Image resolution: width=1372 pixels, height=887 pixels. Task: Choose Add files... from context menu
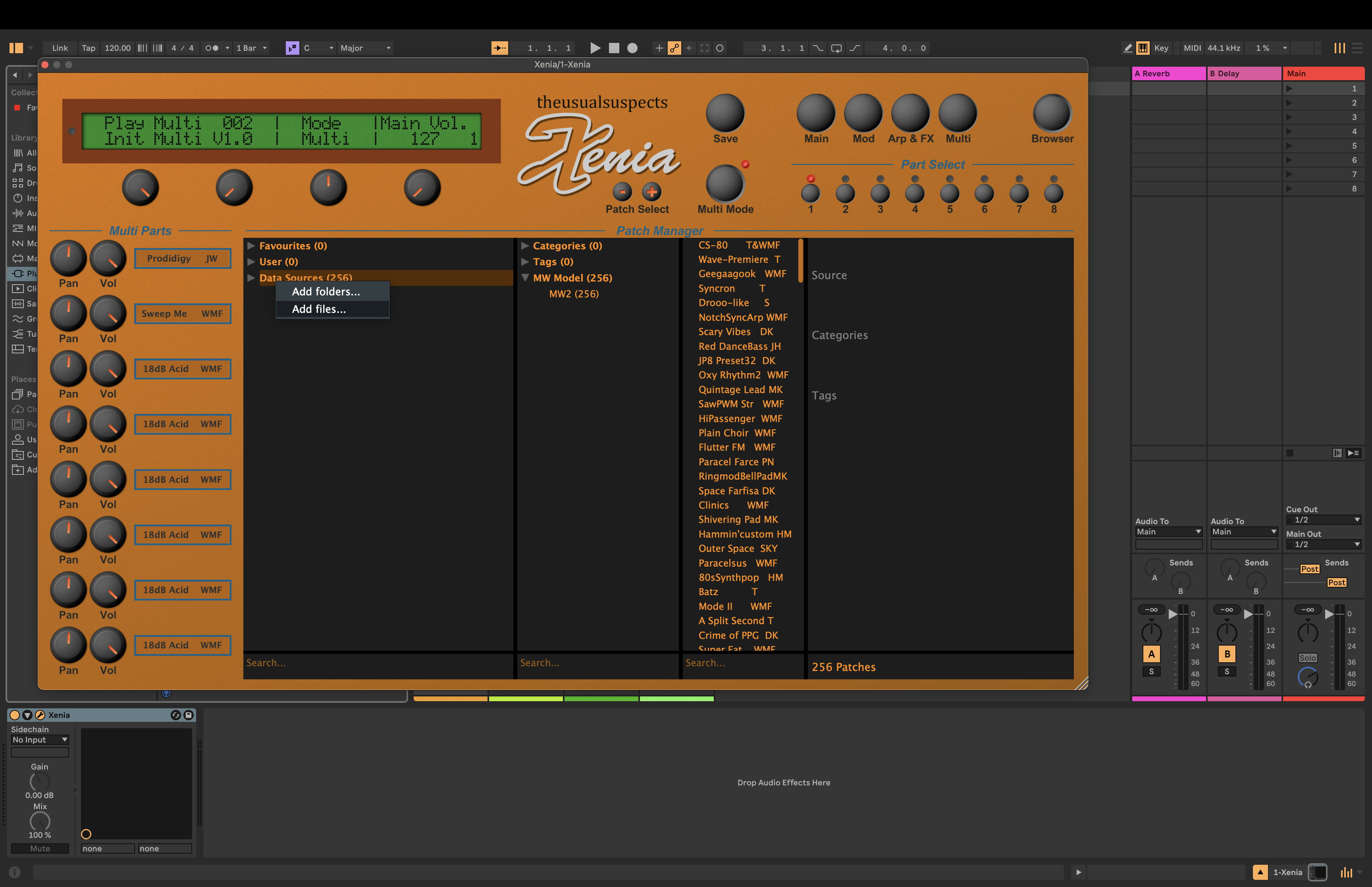coord(319,309)
